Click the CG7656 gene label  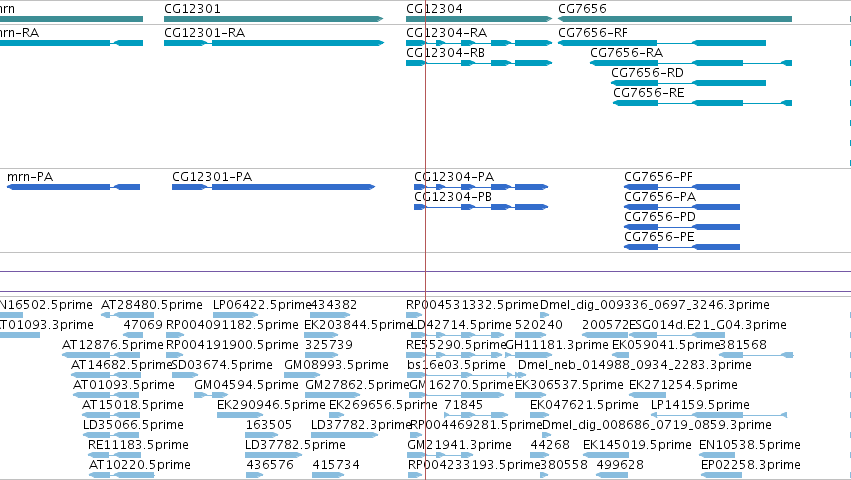582,9
